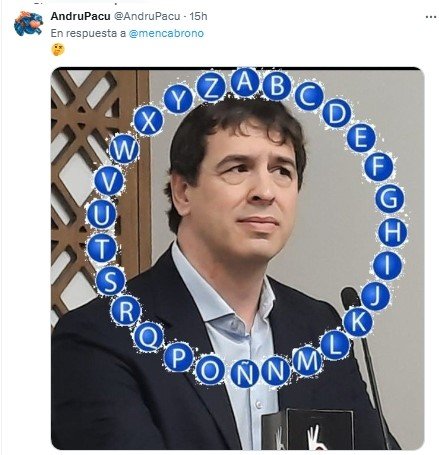Open the @AndruPacu handle link

click(147, 16)
